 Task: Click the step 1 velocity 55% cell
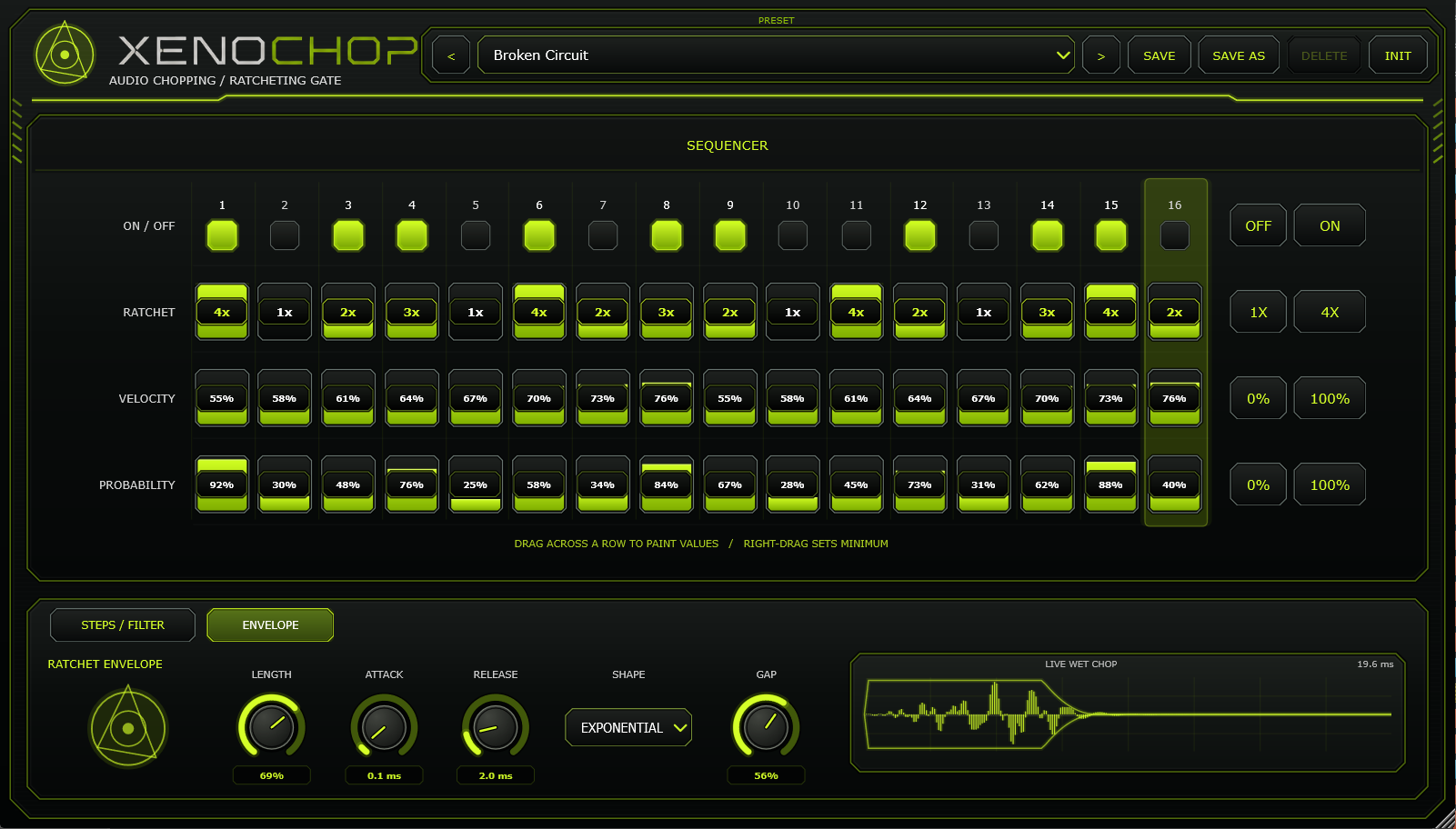[x=222, y=398]
